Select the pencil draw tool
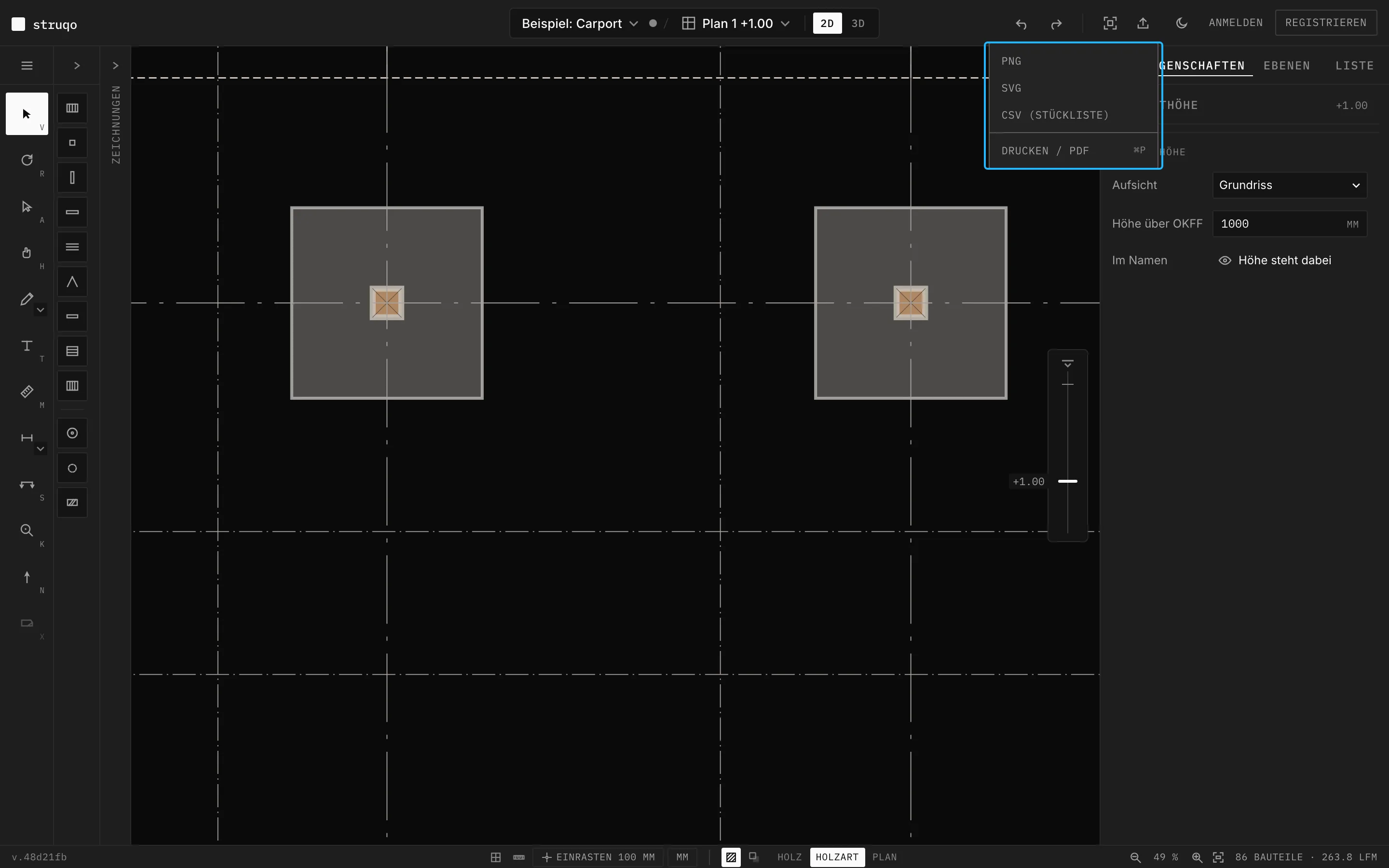The width and height of the screenshot is (1389, 868). (26, 299)
